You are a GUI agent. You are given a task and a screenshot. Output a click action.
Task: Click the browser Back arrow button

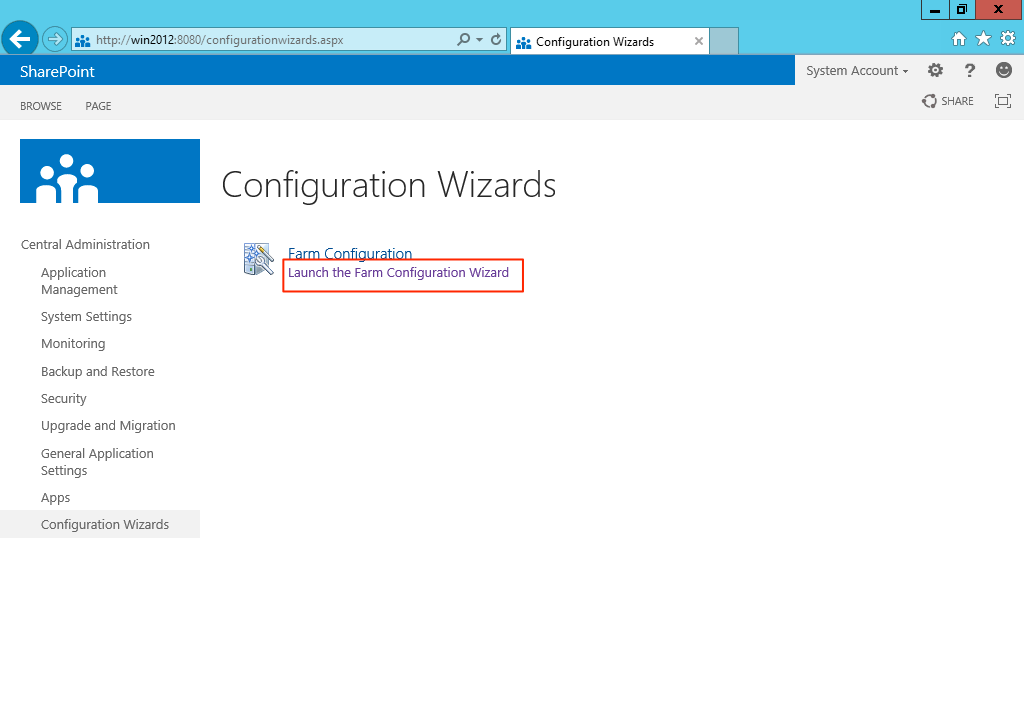pos(20,39)
